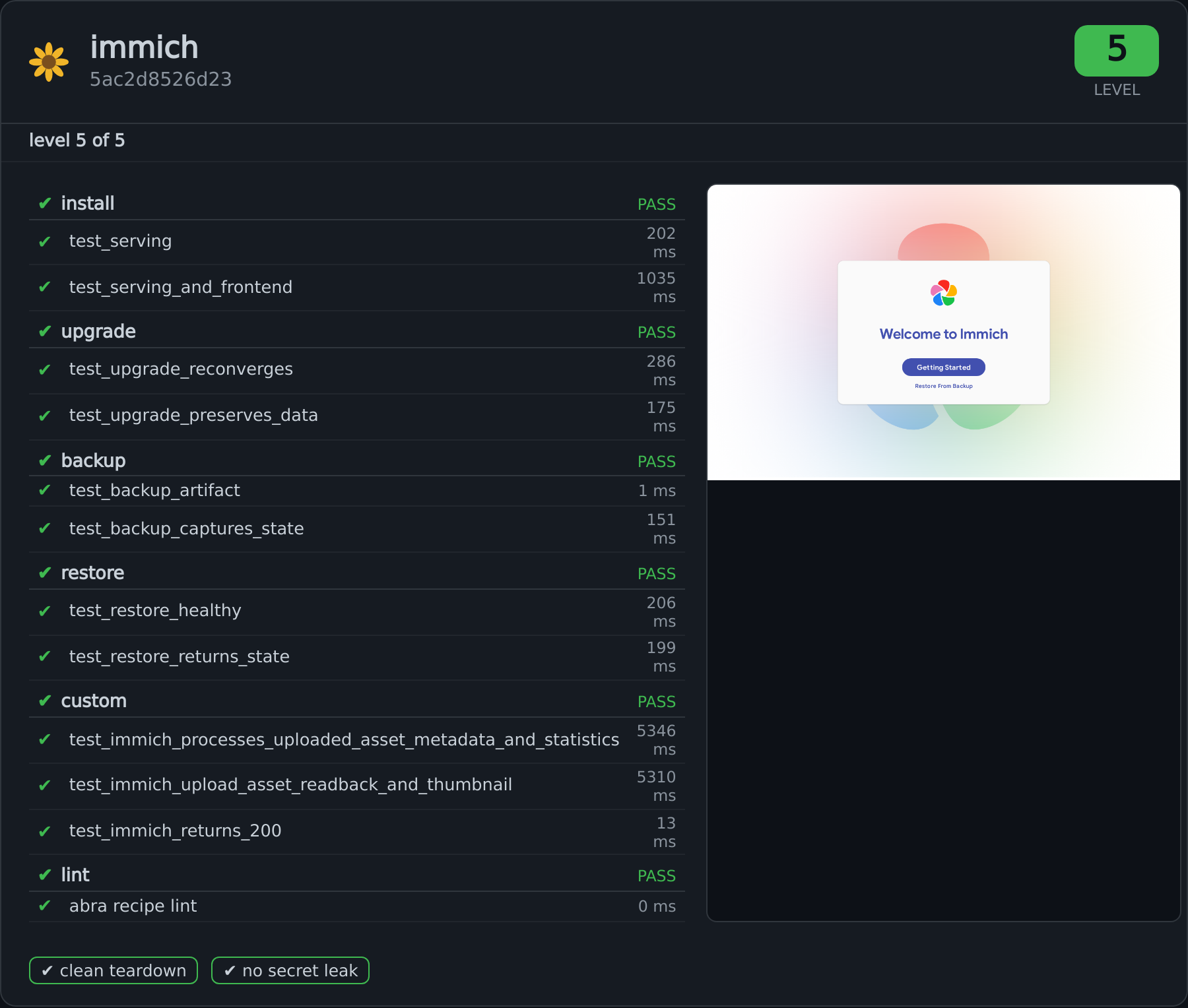Viewport: 1188px width, 1008px height.
Task: Click the custom section heading
Action: pyautogui.click(x=94, y=701)
